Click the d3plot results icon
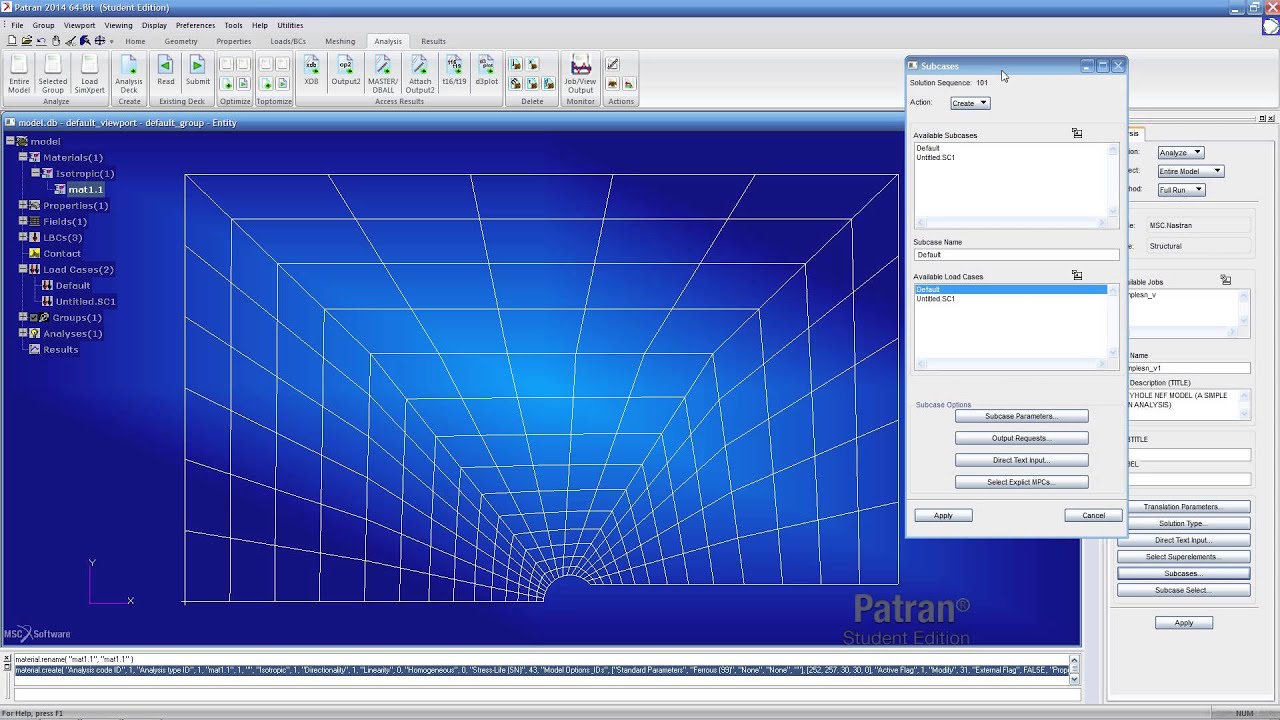Image resolution: width=1280 pixels, height=720 pixels. click(487, 71)
